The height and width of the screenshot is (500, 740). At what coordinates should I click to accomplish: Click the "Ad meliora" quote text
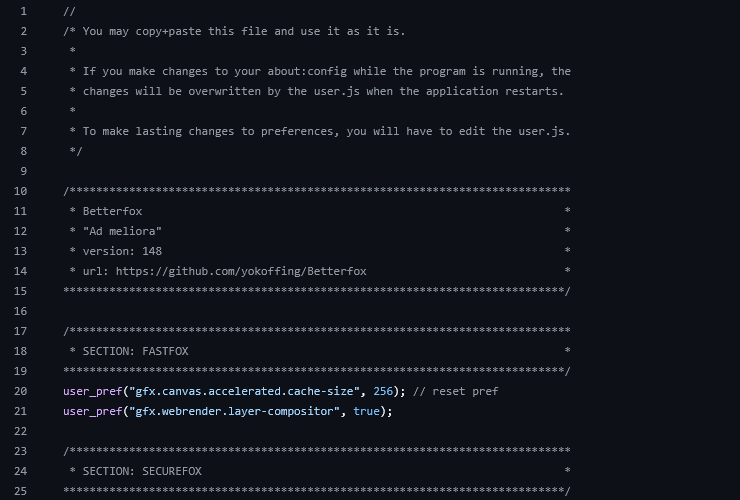point(122,231)
